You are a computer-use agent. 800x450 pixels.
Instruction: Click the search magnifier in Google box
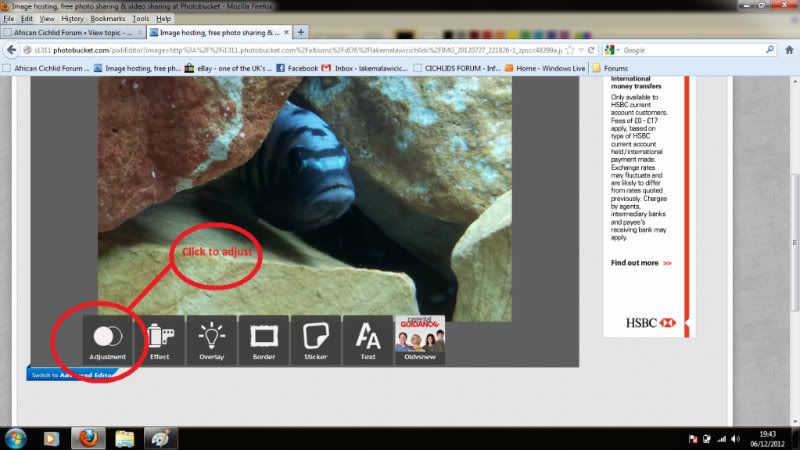coord(769,50)
